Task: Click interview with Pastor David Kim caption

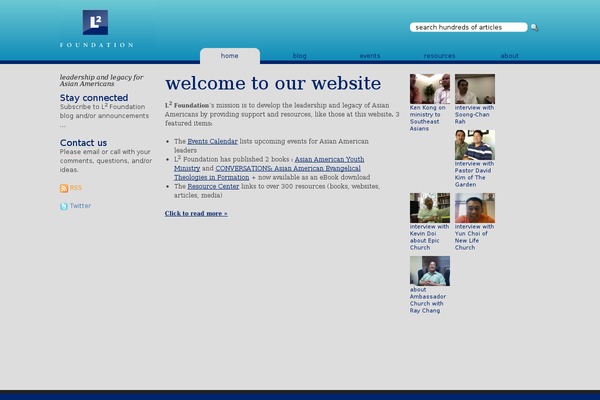Action: click(474, 174)
